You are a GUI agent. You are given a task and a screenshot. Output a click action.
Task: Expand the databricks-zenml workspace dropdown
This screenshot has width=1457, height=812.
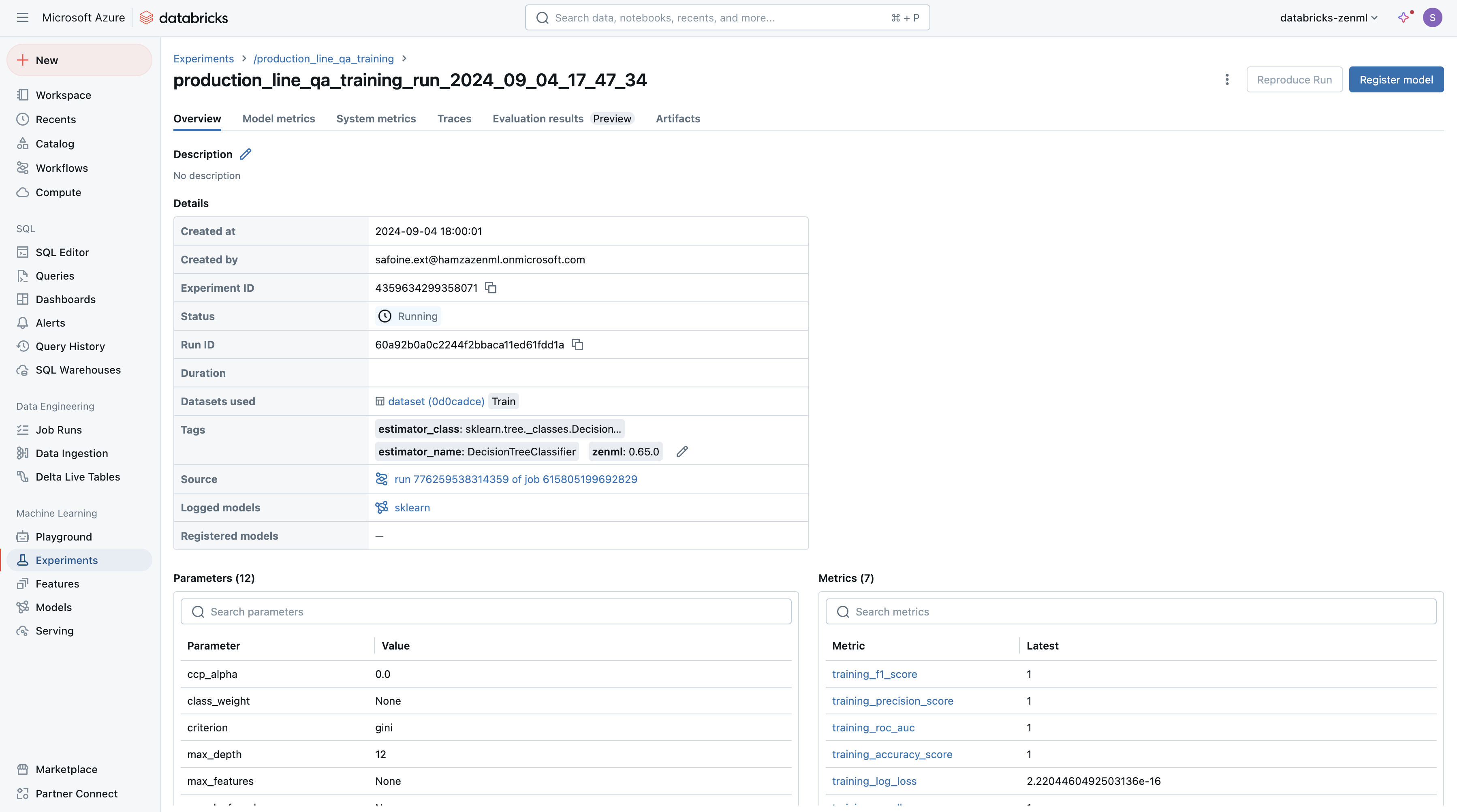(x=1328, y=17)
